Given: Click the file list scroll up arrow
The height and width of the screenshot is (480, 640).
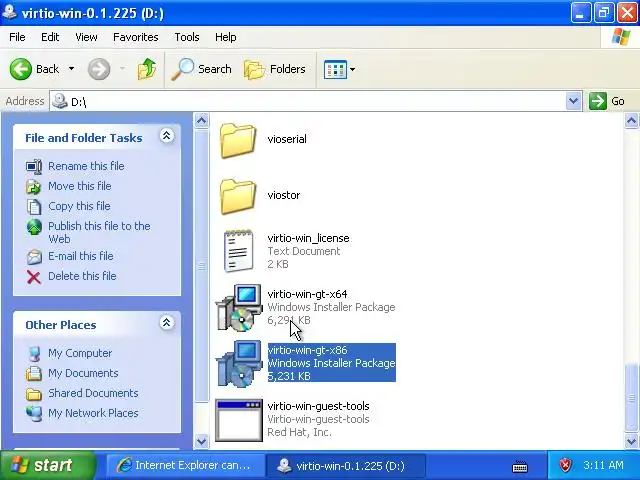Looking at the screenshot, I should [x=631, y=121].
